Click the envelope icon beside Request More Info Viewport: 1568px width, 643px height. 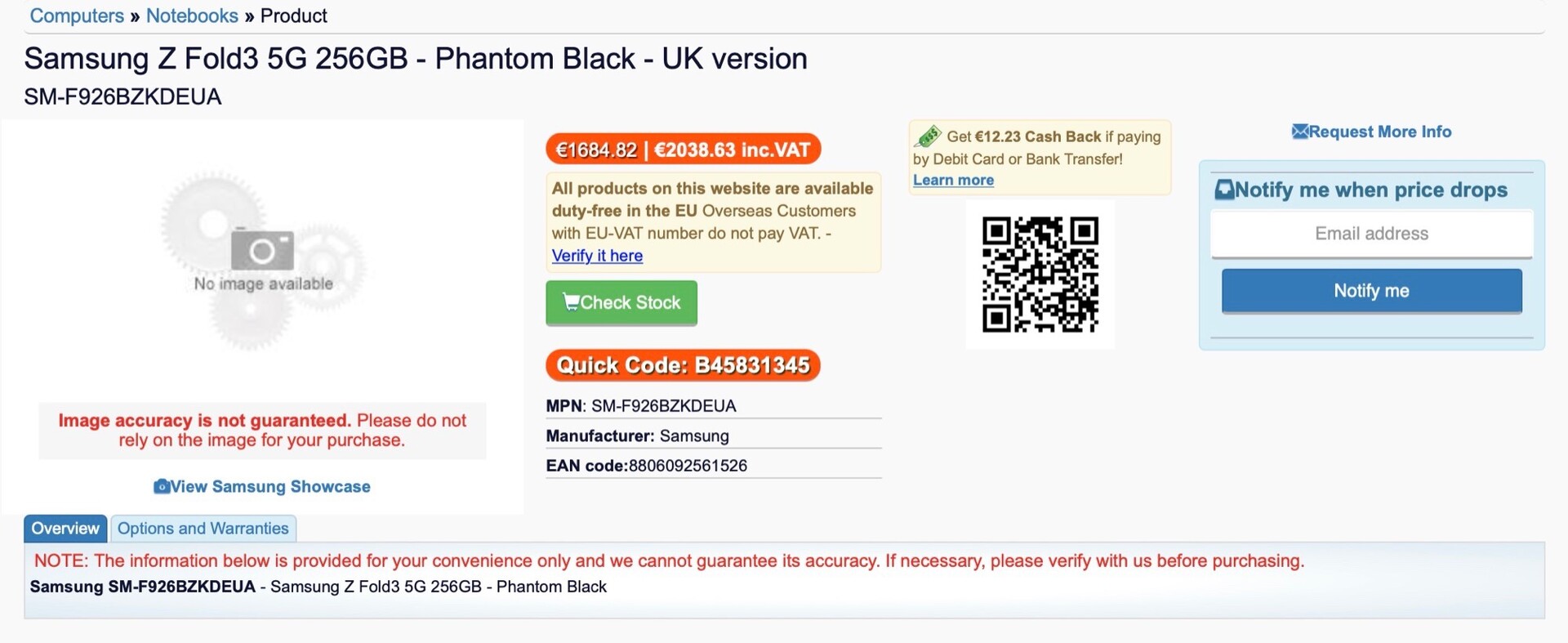coord(1299,132)
